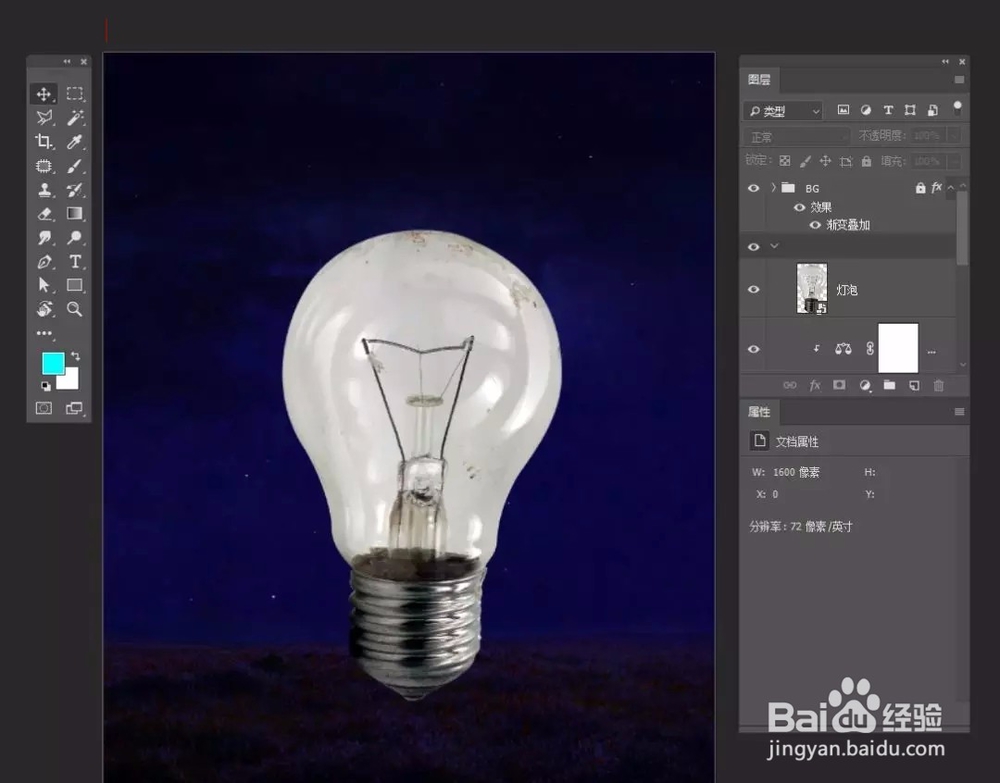This screenshot has height=783, width=1000.
Task: Select the Path Selection arrow tool
Action: (43, 285)
